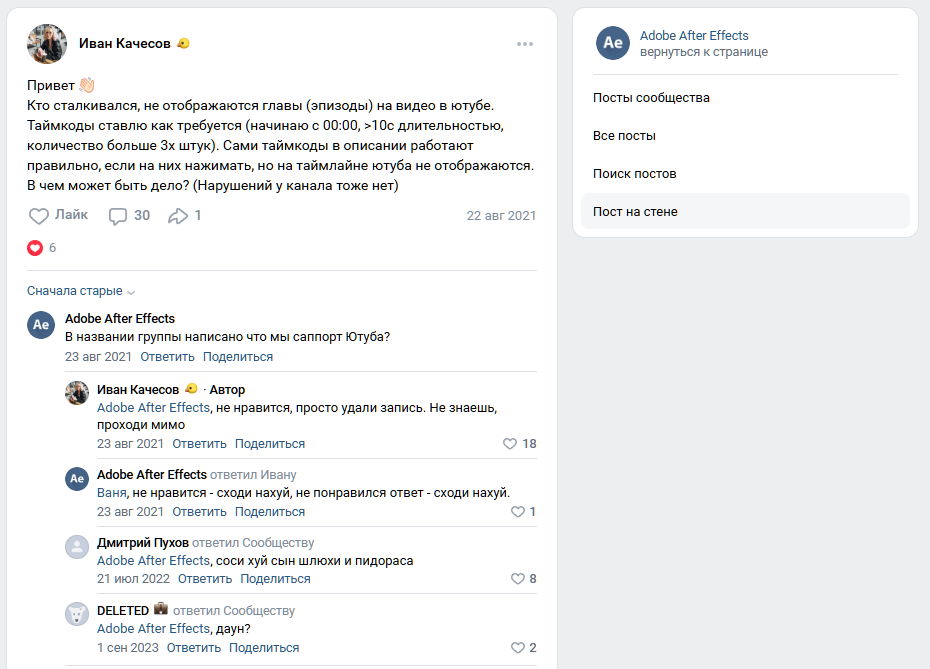This screenshot has height=669, width=930.
Task: Click the briefcase badge next to DELETED
Action: (161, 609)
